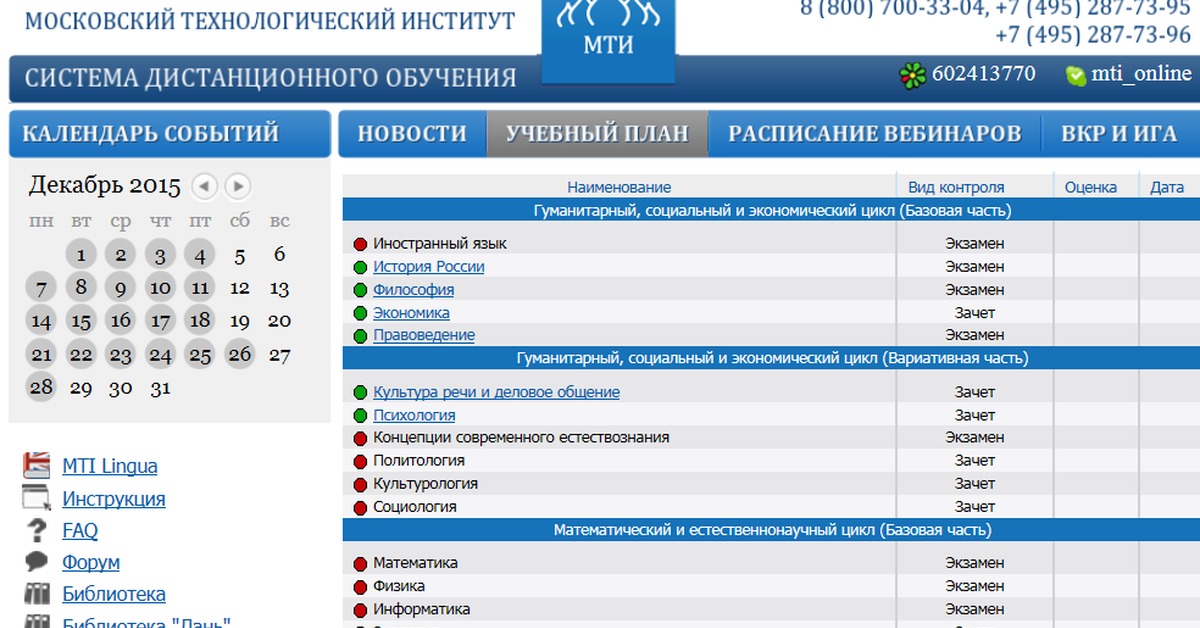1200x628 pixels.
Task: Click December 31 in calendar
Action: 160,388
